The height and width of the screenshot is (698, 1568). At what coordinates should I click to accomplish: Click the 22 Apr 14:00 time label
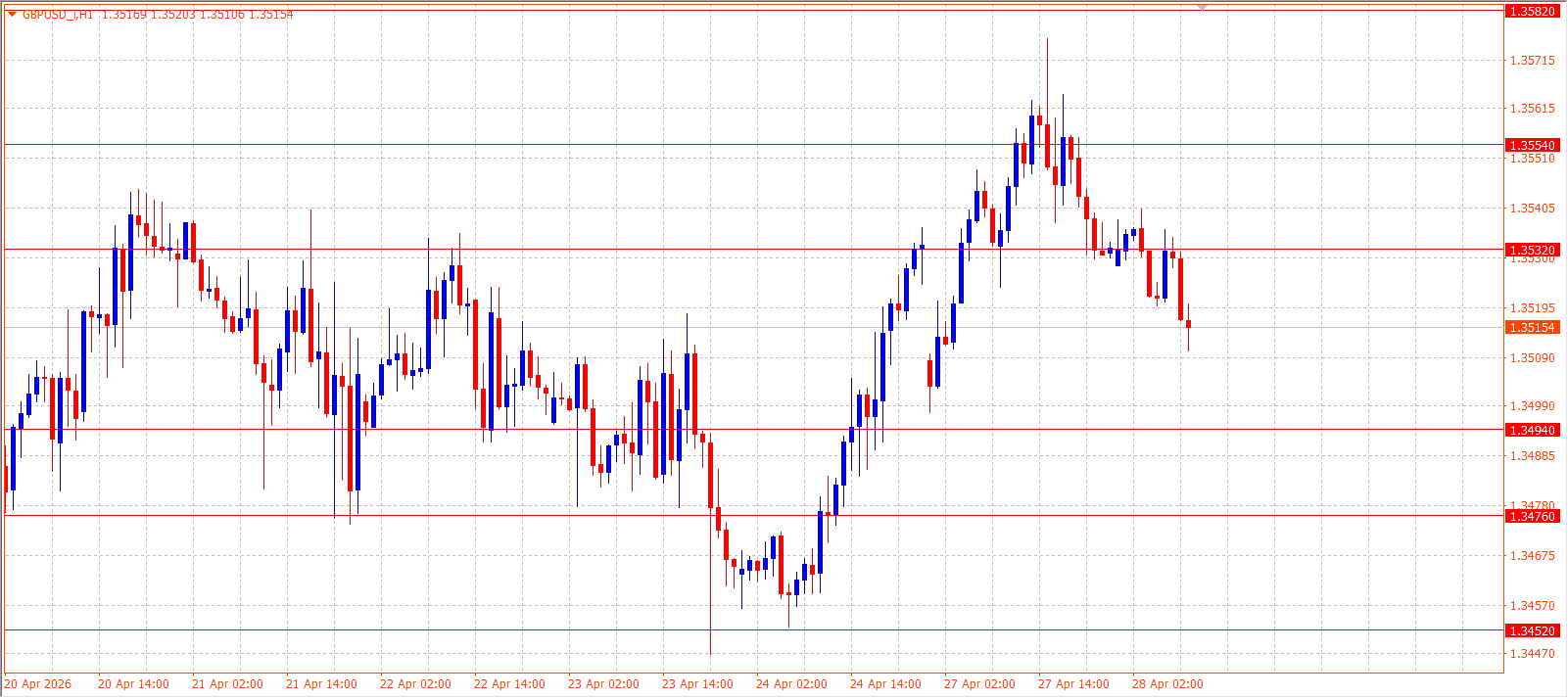pos(509,684)
